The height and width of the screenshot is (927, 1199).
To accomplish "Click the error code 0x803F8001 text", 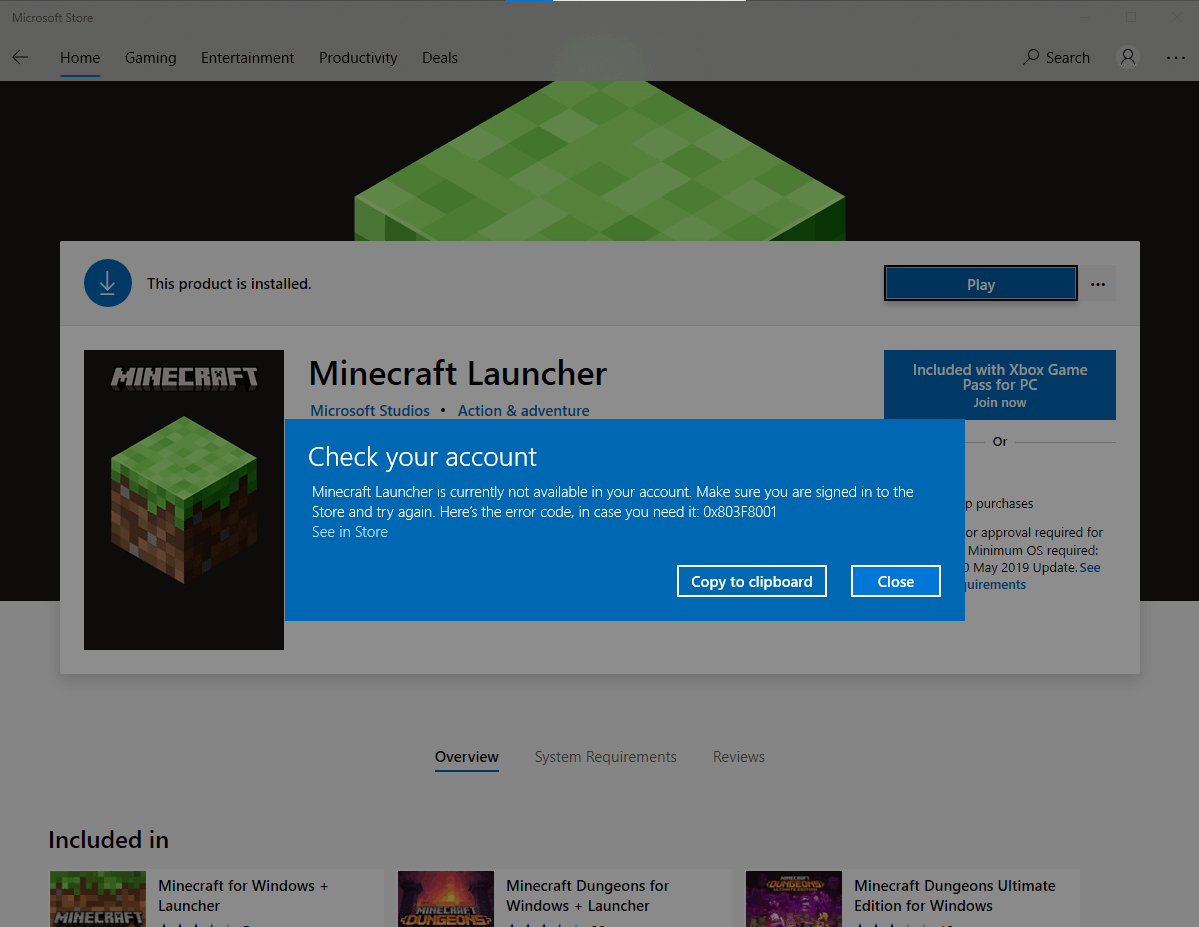I will click(739, 512).
